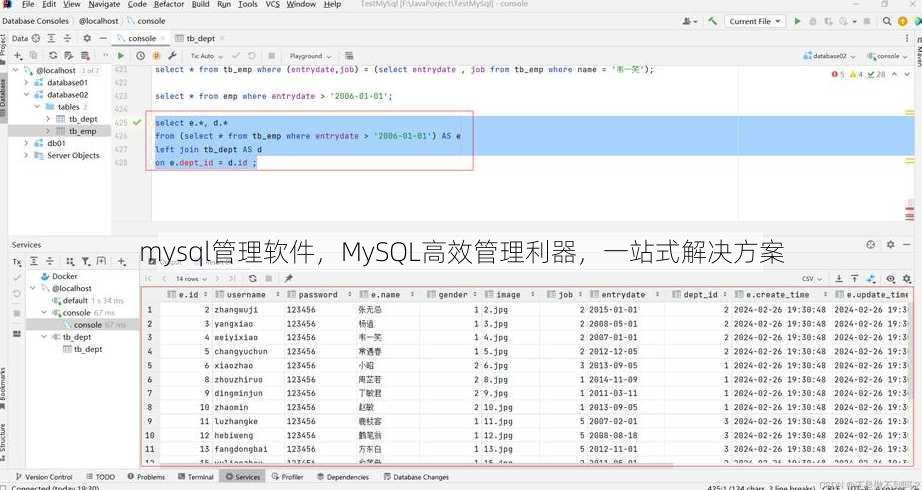This screenshot has width=922, height=490.
Task: Open query history clock icon
Action: tap(140, 56)
